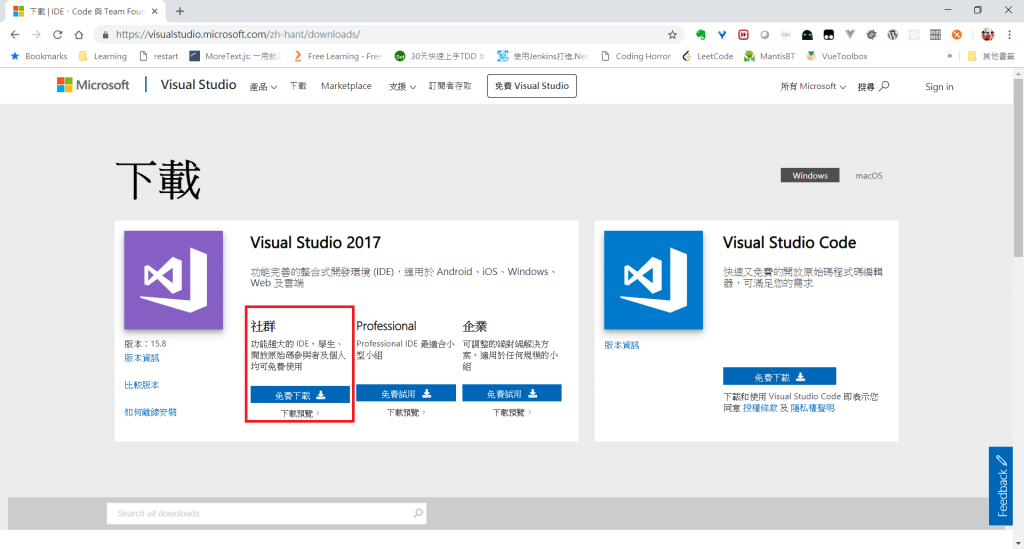Screen dimensions: 1024x549
Task: Open the black ghost extension icon
Action: pos(807,35)
